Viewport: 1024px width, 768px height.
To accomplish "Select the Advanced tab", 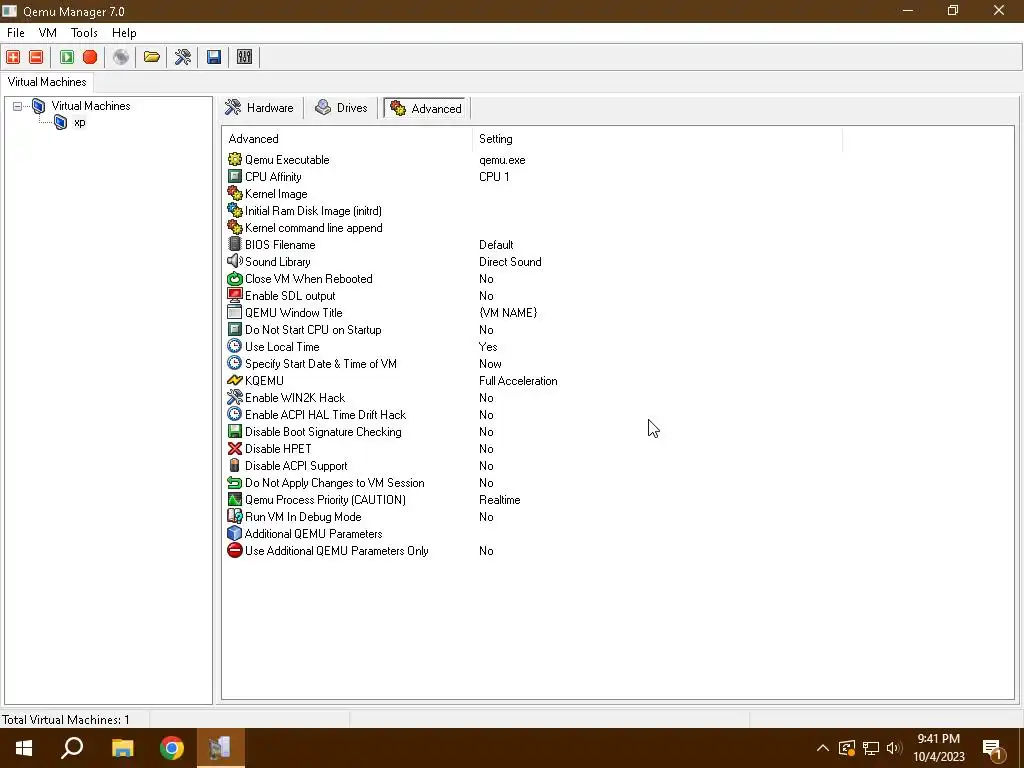I will click(426, 108).
